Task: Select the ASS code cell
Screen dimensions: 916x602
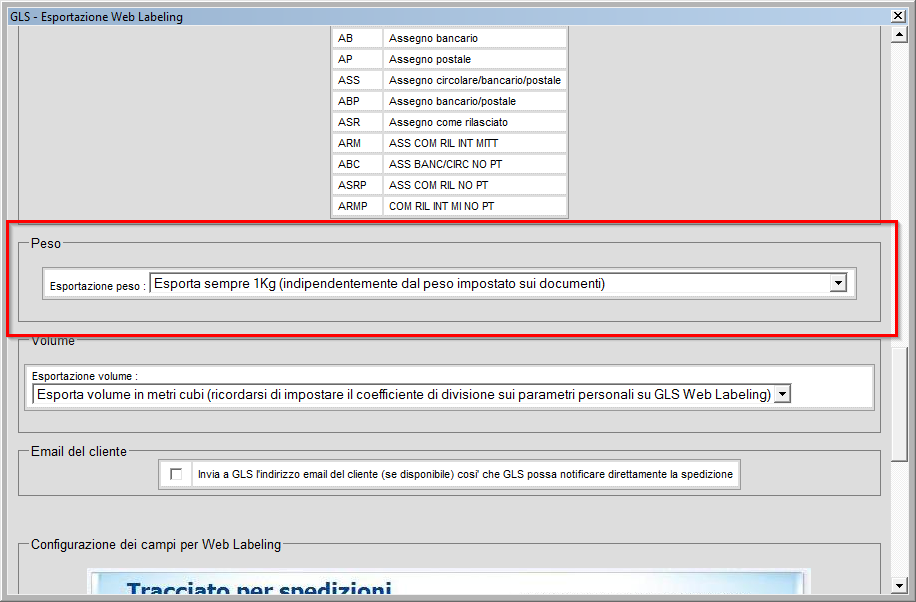Action: pos(357,80)
